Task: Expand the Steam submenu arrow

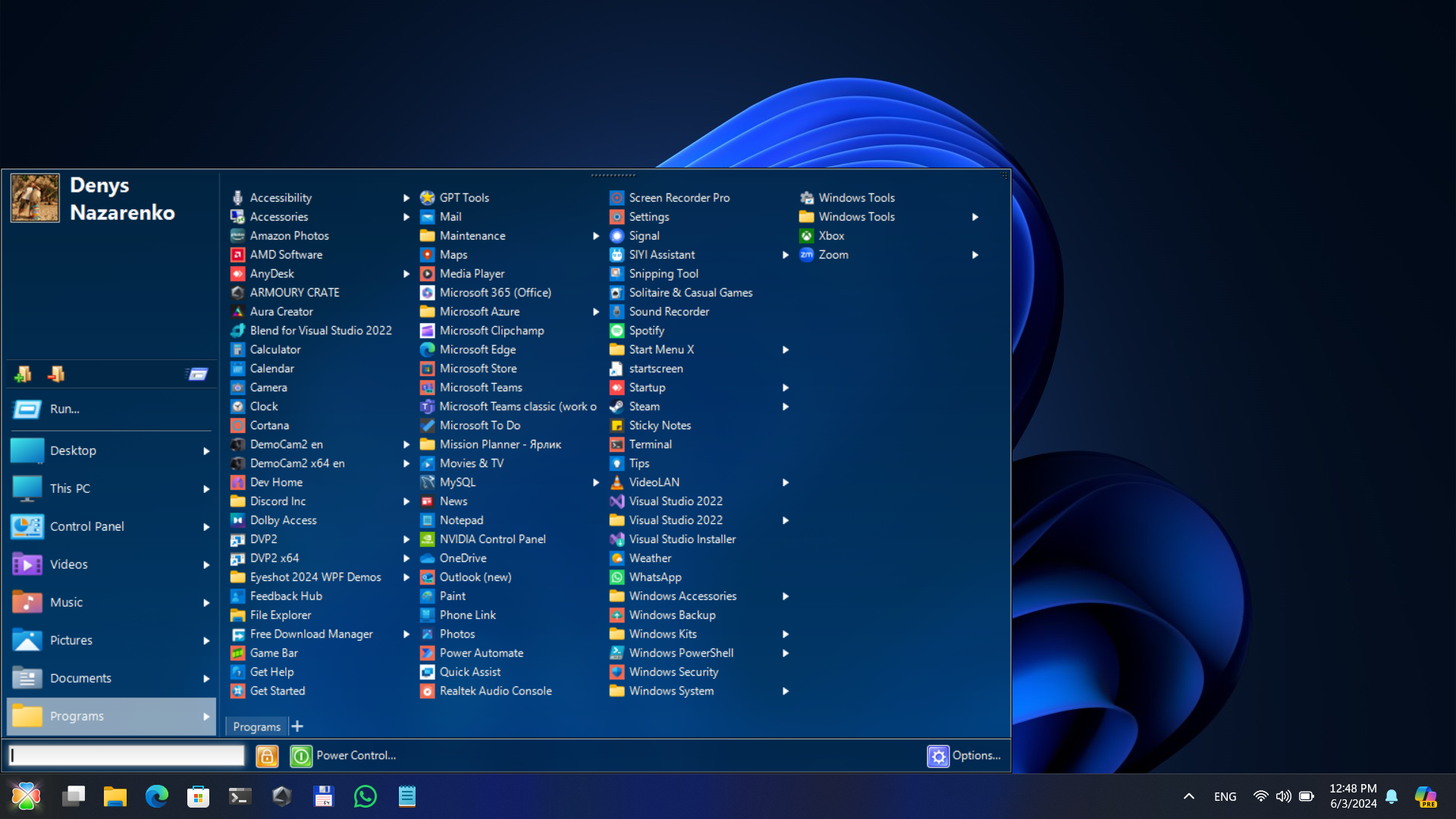Action: point(786,406)
